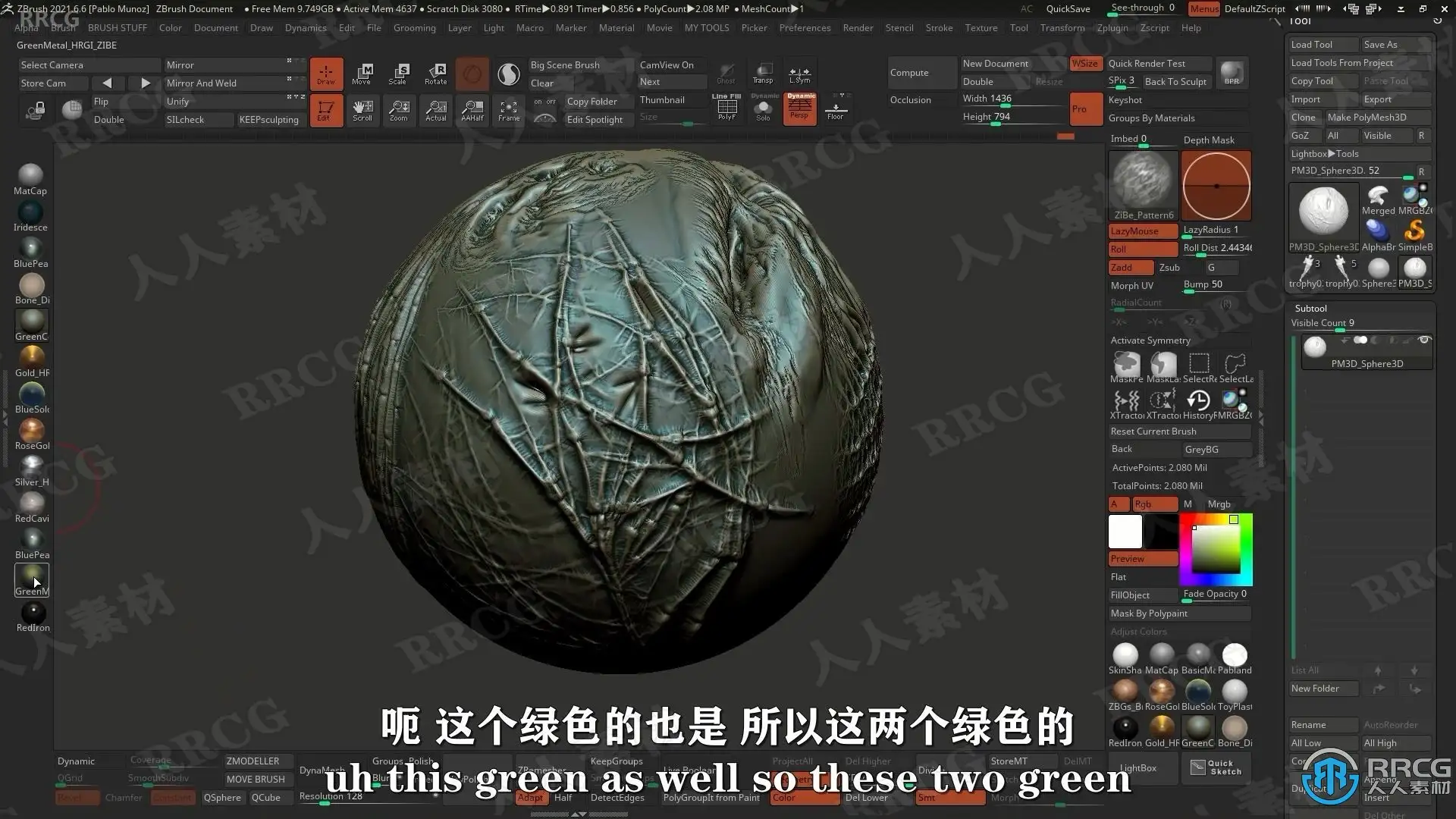Toggle the Rgb paint button
This screenshot has height=819, width=1456.
[x=1154, y=504]
